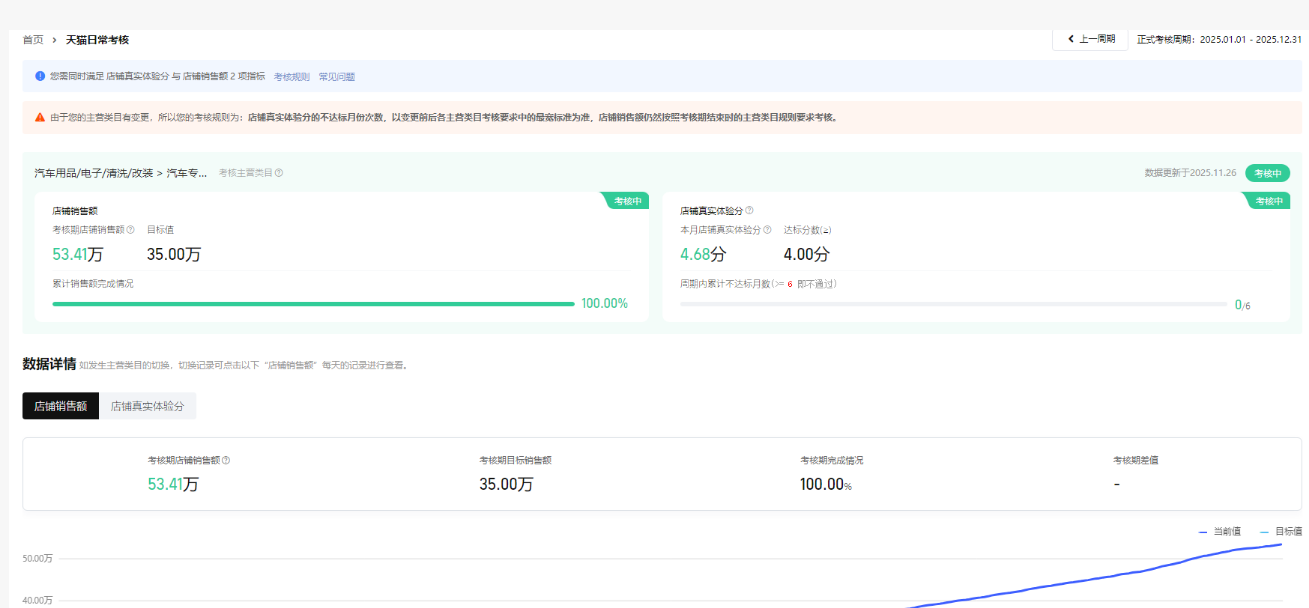The image size is (1309, 608).
Task: Switch to 店铺真实体验分 data tab
Action: pos(148,406)
